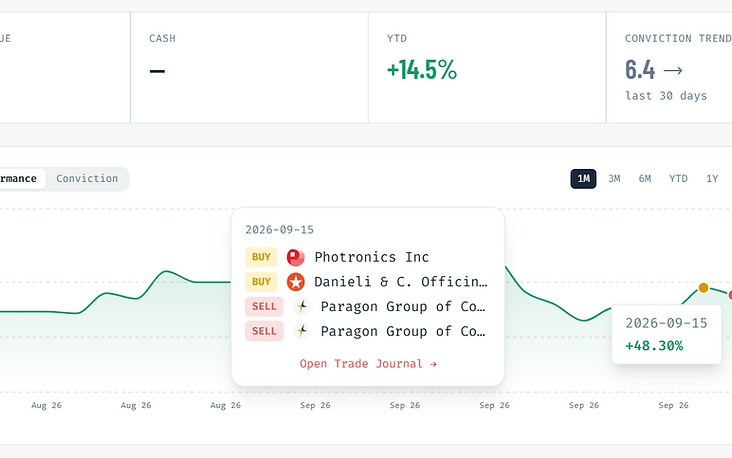Click the Danieli & C. star logo icon

point(296,282)
